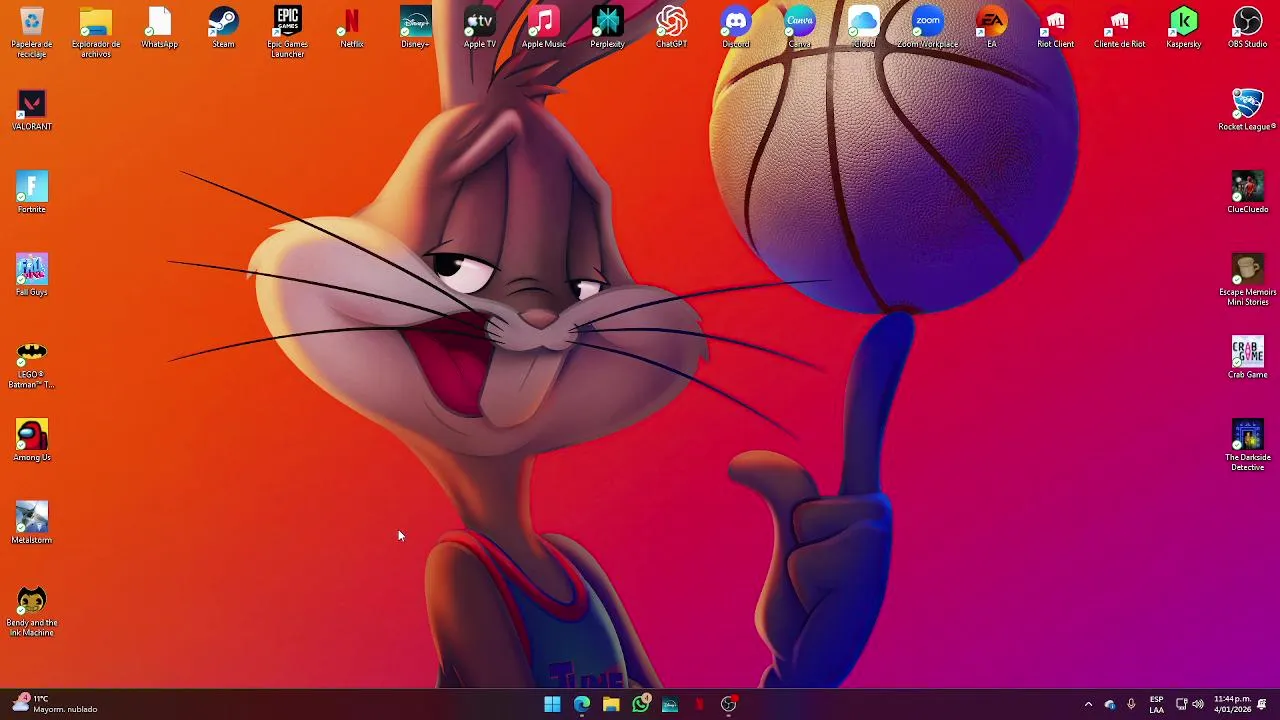Open the clock showing 11:44 p.m.
The width and height of the screenshot is (1280, 720).
[1231, 704]
